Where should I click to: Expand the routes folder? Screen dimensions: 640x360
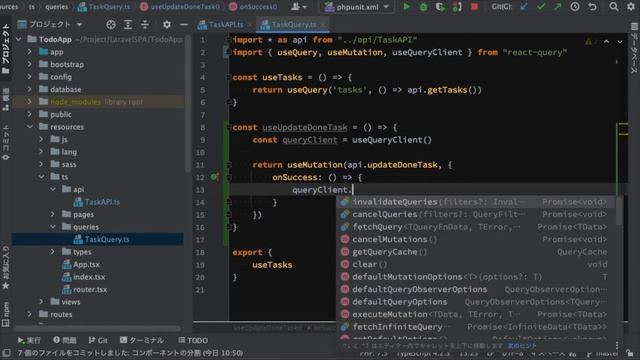point(29,314)
